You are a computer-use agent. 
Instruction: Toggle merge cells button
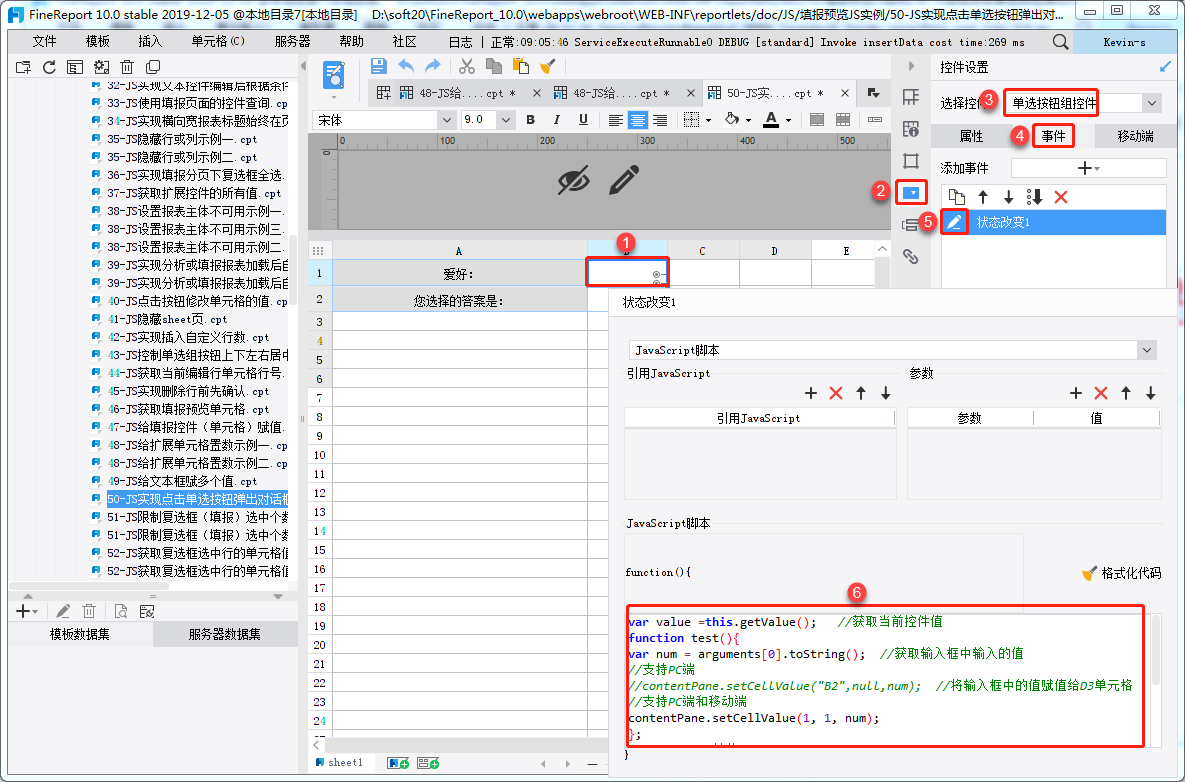coord(817,120)
